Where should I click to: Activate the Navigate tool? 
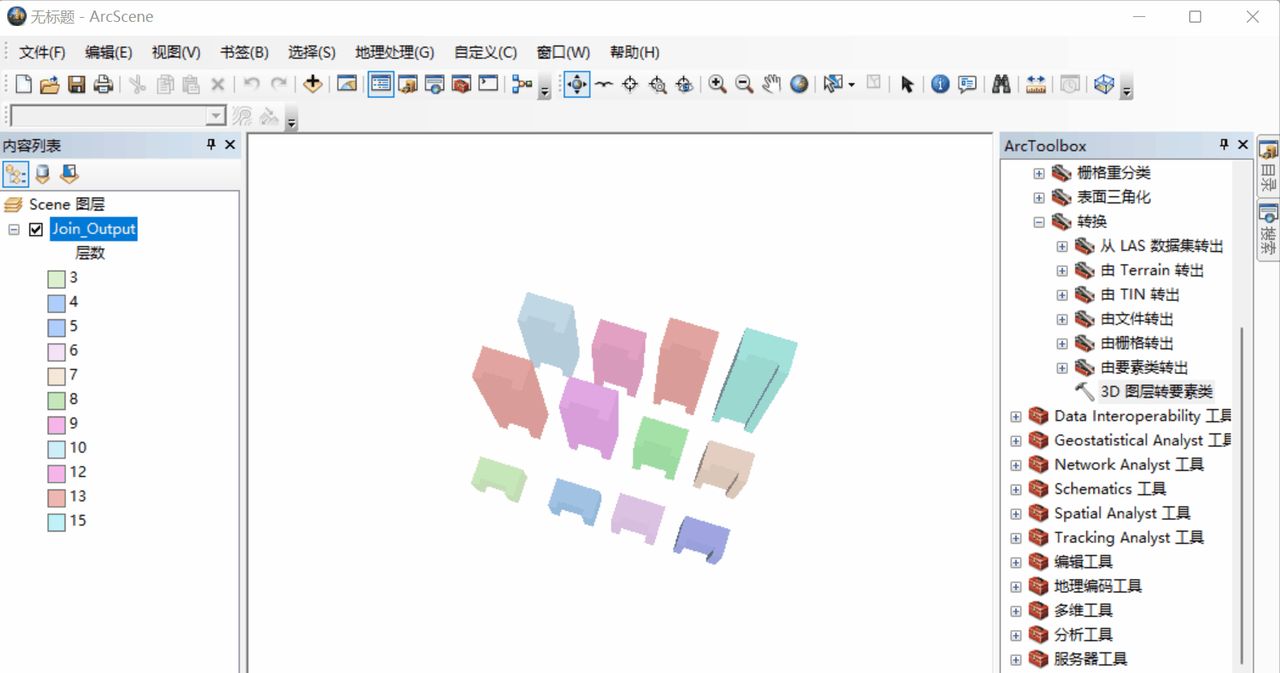(x=575, y=84)
